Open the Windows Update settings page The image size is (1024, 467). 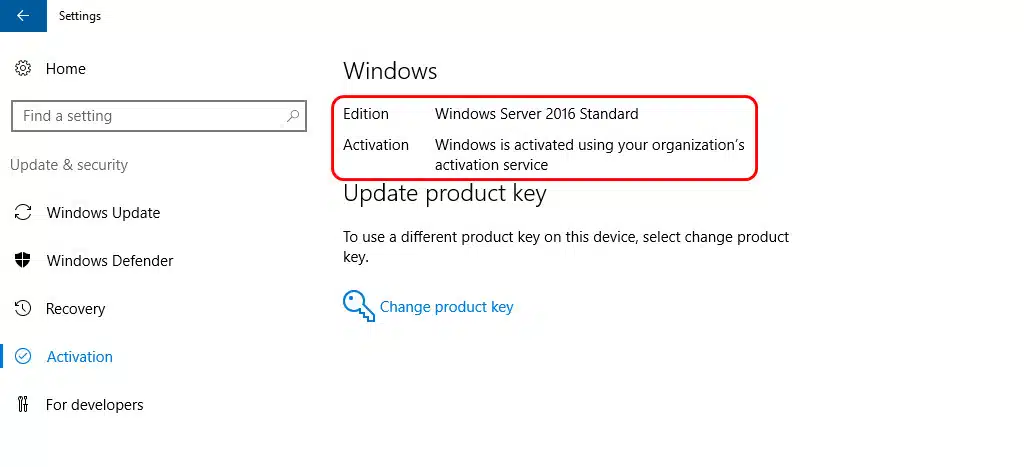coord(103,213)
